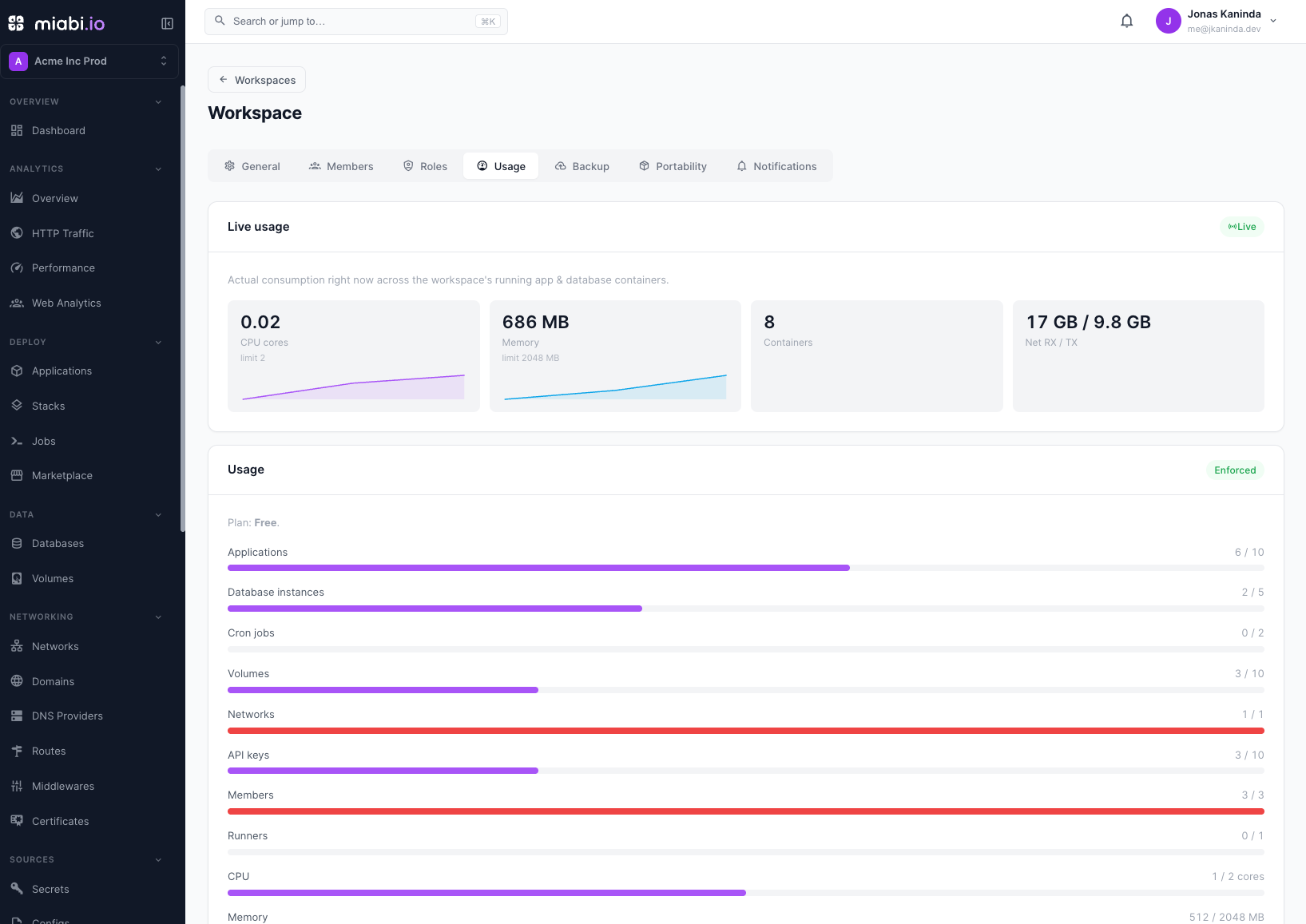This screenshot has width=1306, height=924.
Task: Click the Enforced badge
Action: coord(1235,470)
